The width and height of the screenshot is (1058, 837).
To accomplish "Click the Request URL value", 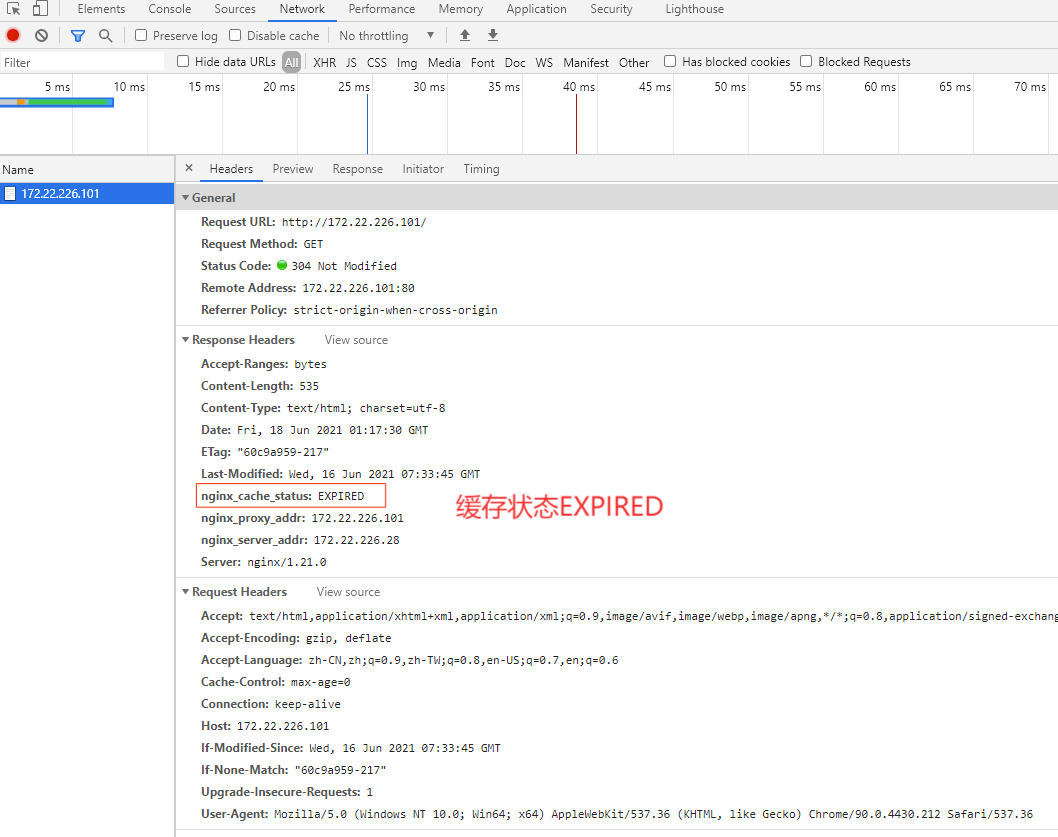I will (354, 222).
